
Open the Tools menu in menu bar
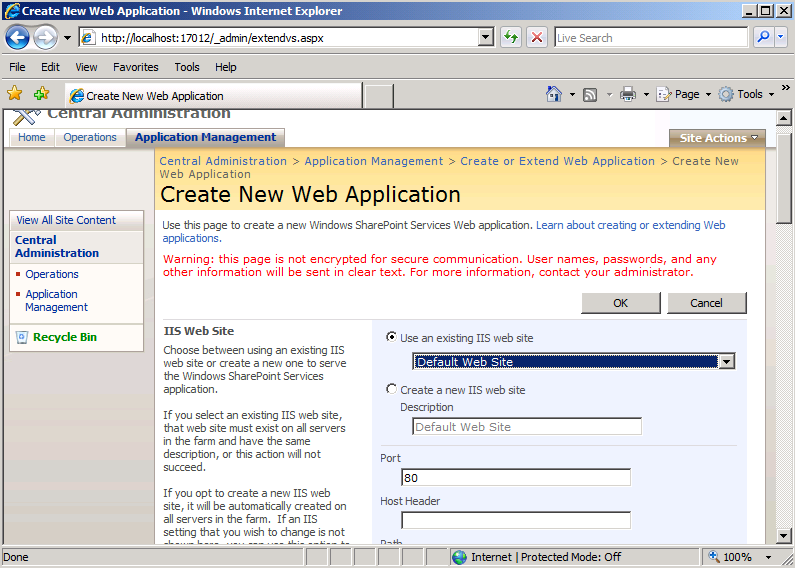click(187, 67)
